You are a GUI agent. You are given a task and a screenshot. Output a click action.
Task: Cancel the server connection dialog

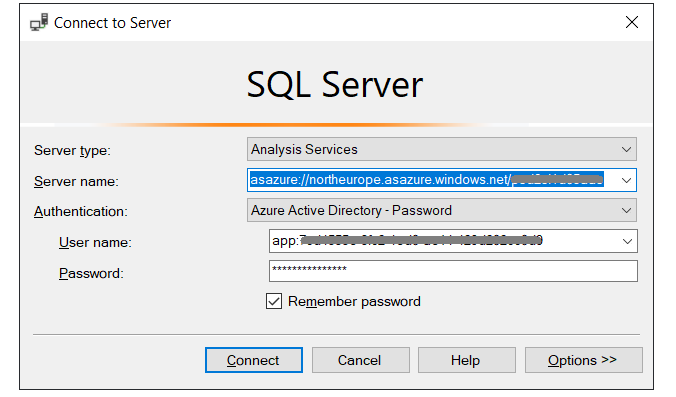point(360,360)
